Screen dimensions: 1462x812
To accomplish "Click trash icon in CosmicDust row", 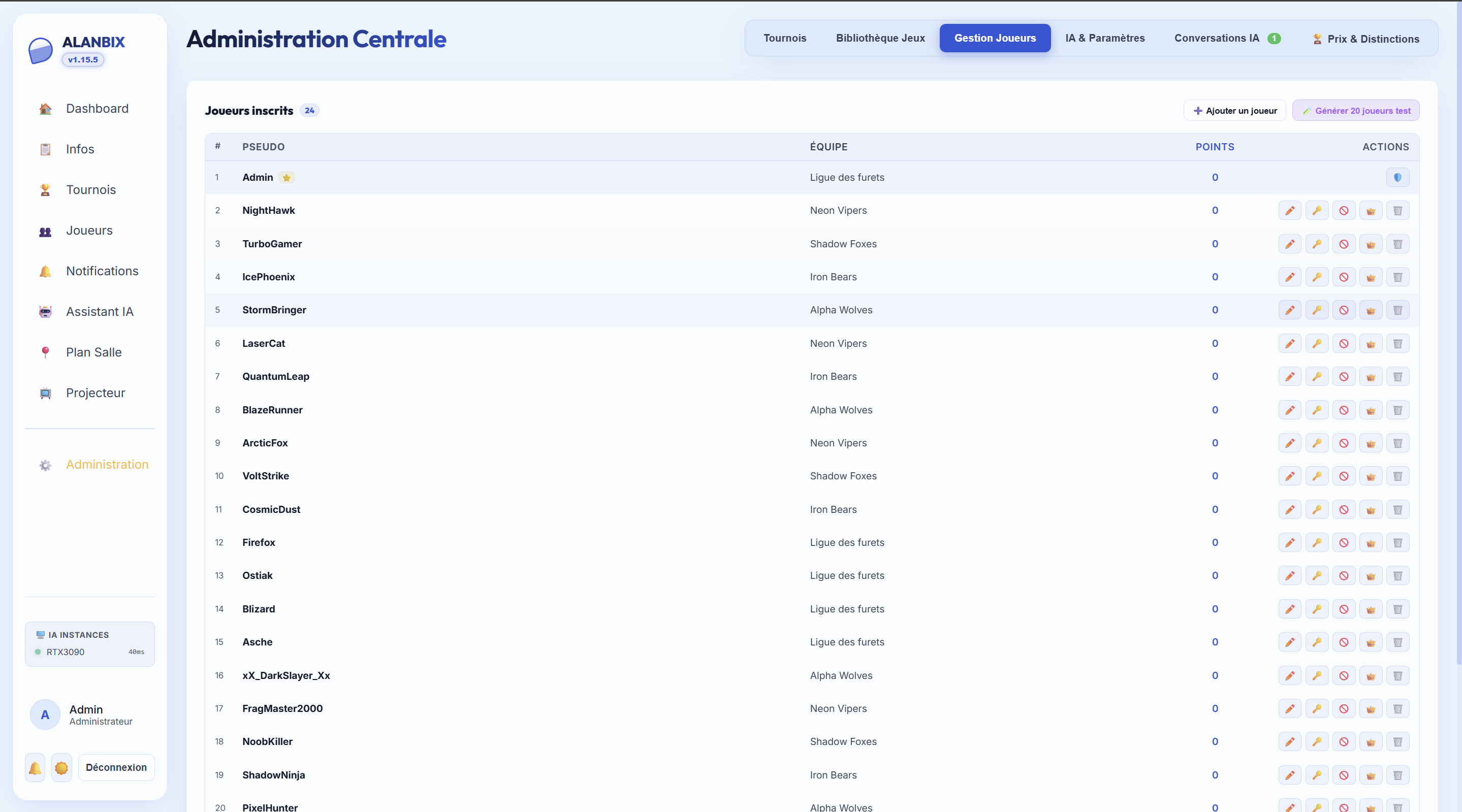I will [x=1397, y=509].
